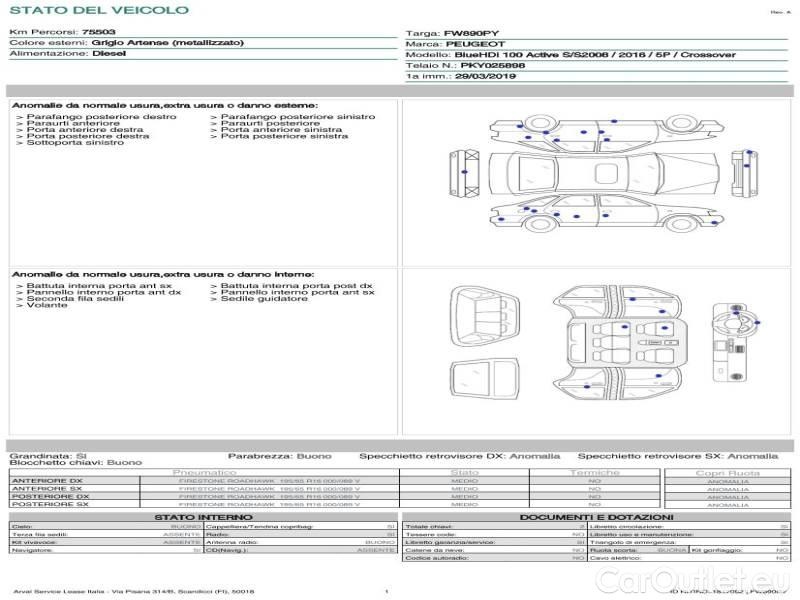
Task: Click the 'STATO DEL VEICOLO' title
Action: 99,10
